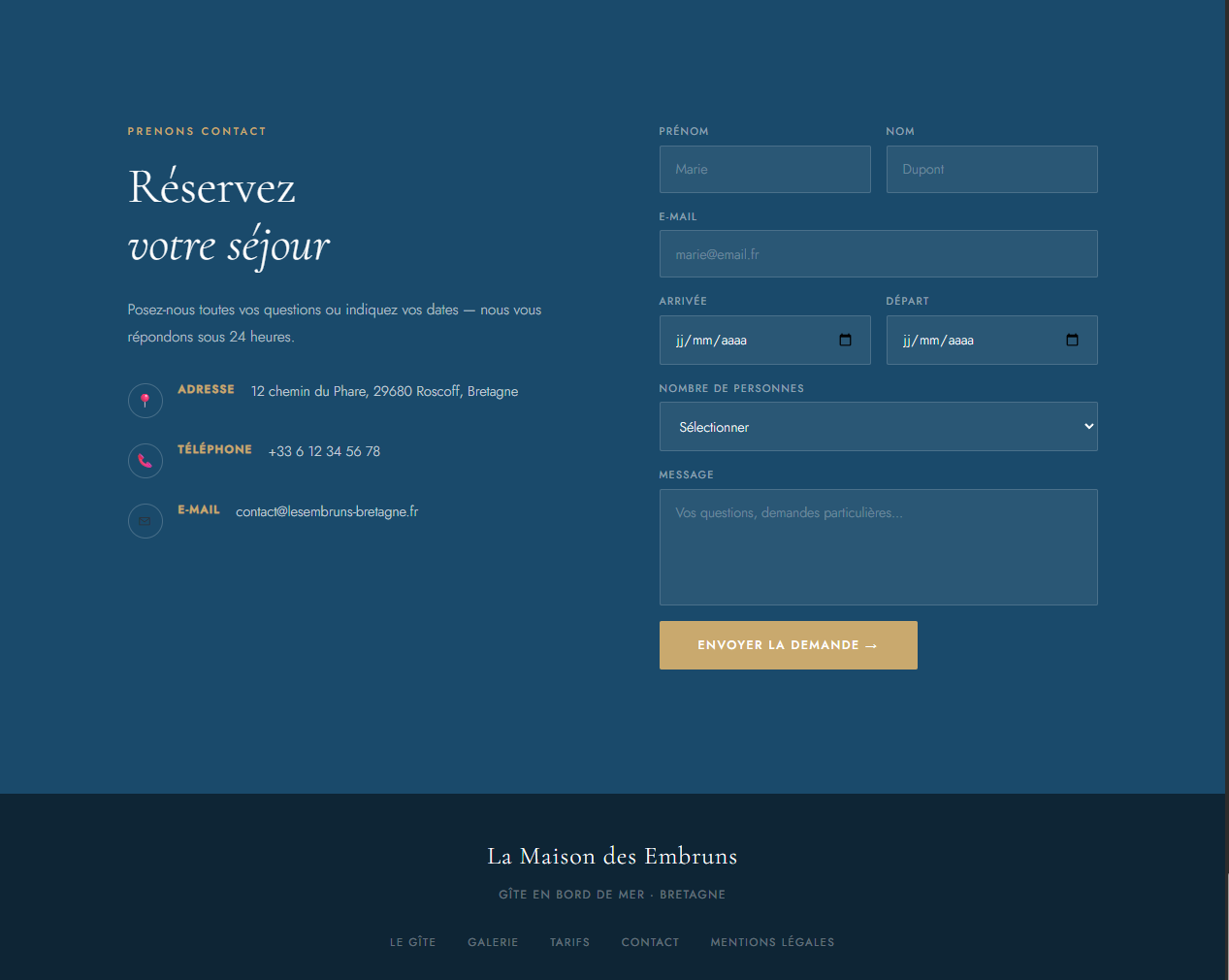The width and height of the screenshot is (1229, 980).
Task: Navigate to Tarifs in the footer
Action: point(569,942)
